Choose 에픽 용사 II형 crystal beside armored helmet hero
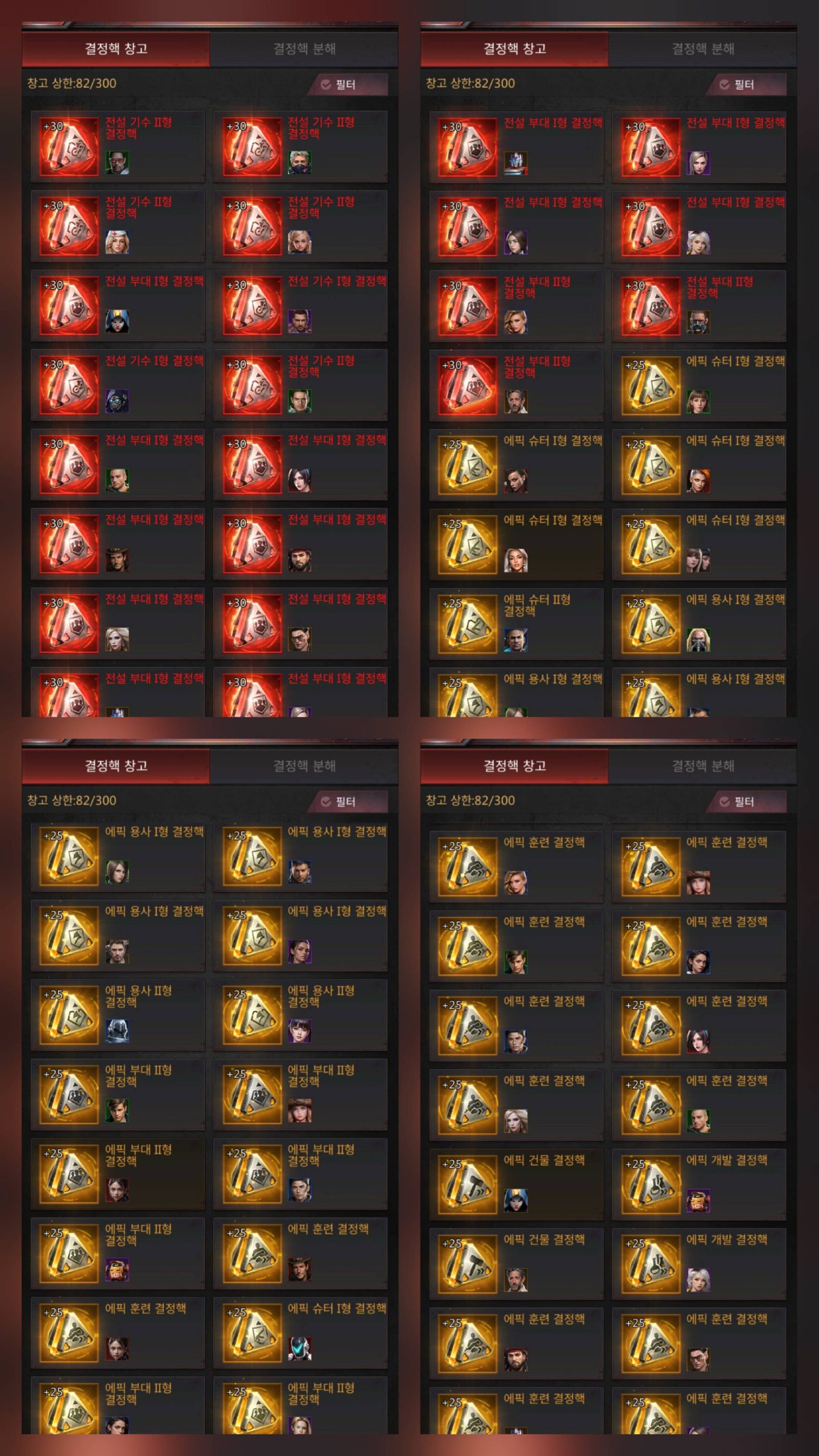 coord(69,1015)
